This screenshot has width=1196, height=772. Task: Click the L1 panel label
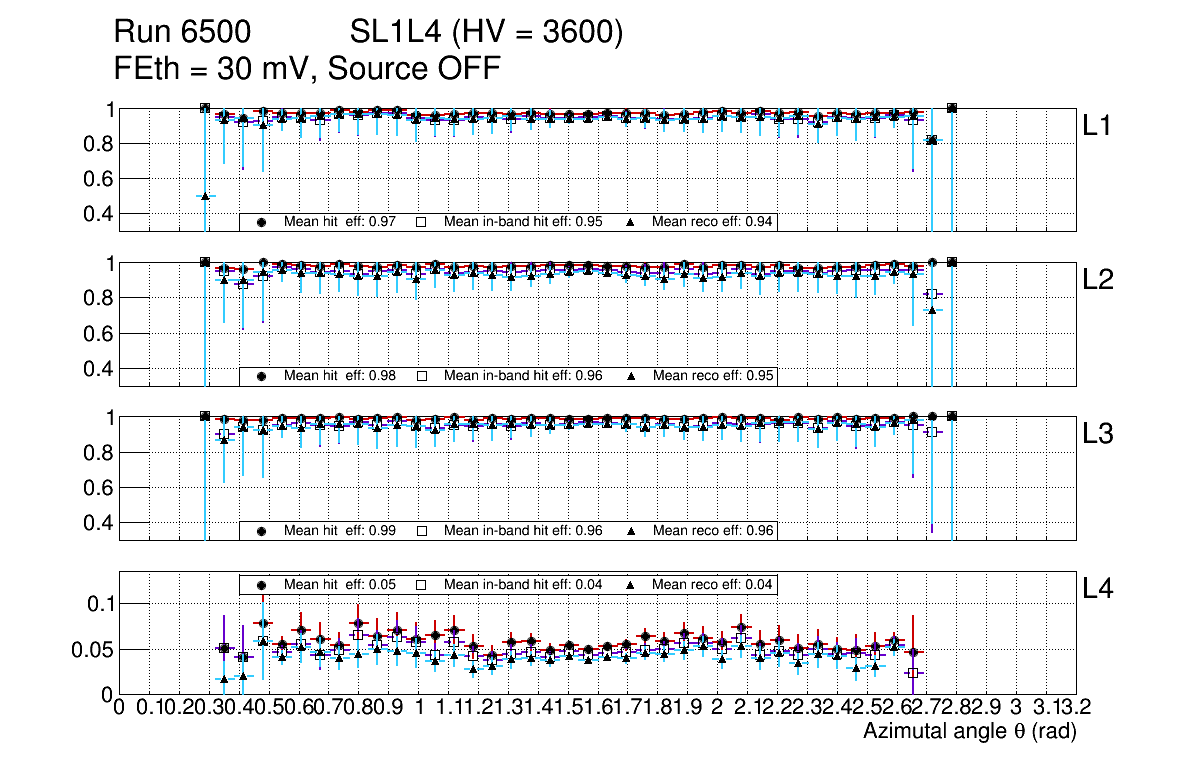click(x=1098, y=126)
